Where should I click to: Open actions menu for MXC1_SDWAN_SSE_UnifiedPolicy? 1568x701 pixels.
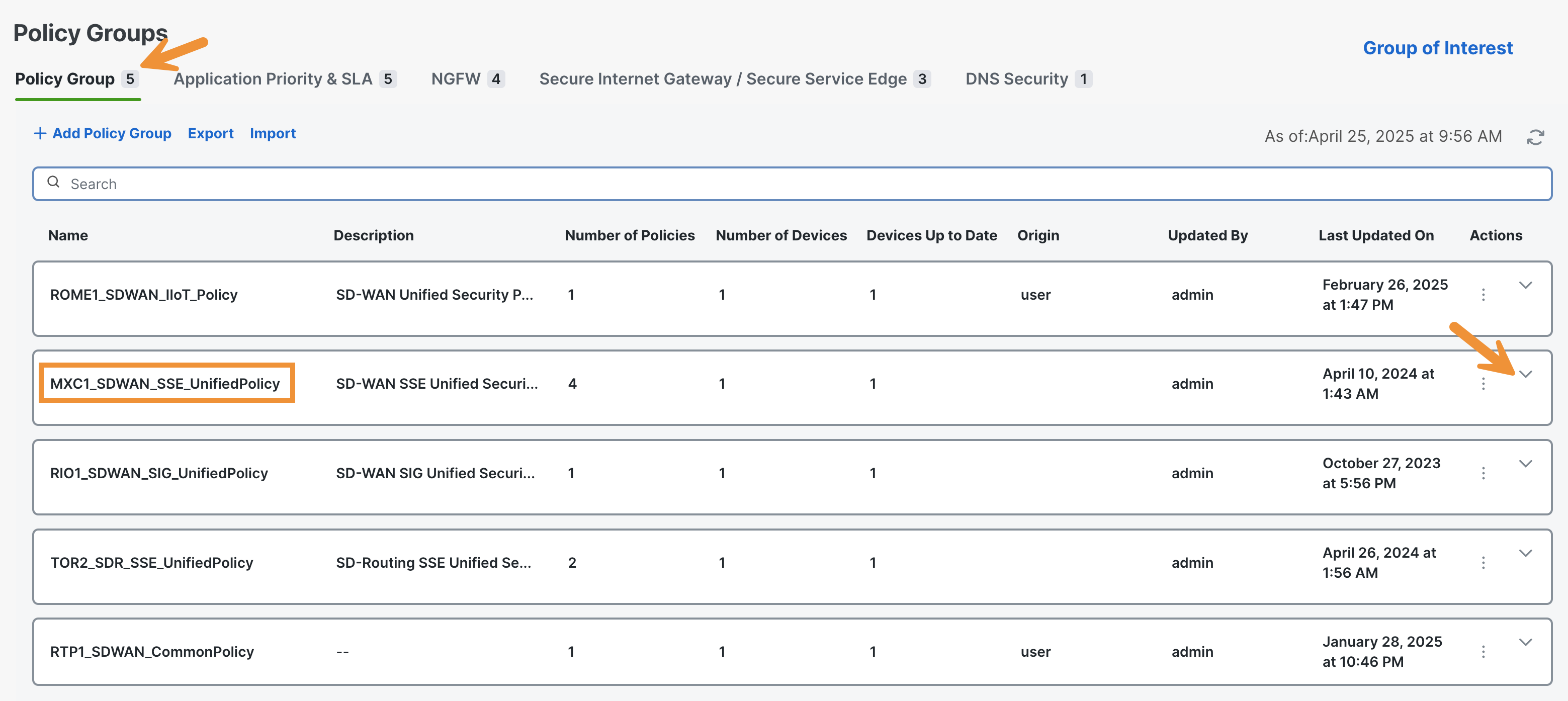click(1484, 383)
